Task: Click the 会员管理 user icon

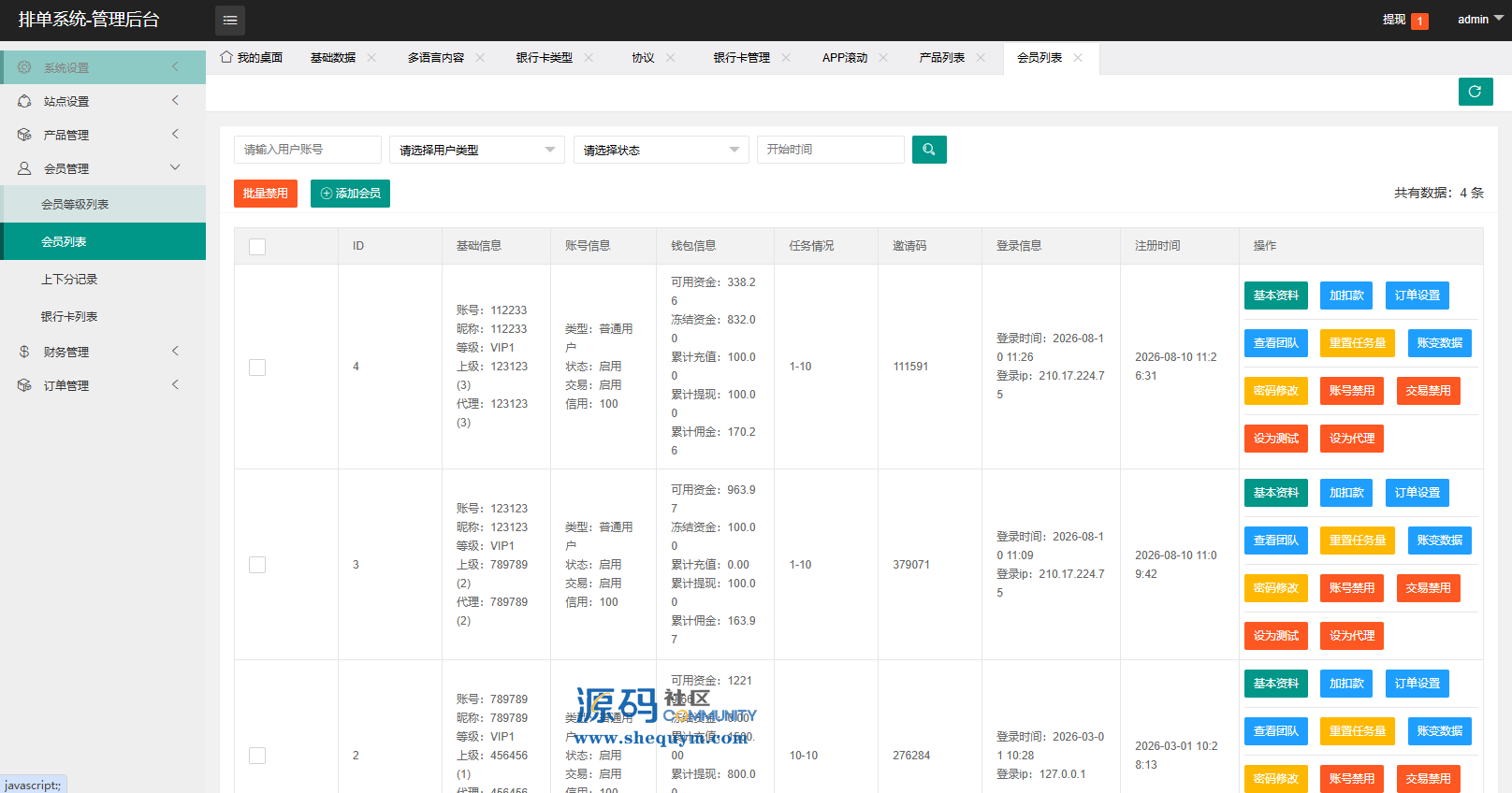Action: (x=24, y=168)
